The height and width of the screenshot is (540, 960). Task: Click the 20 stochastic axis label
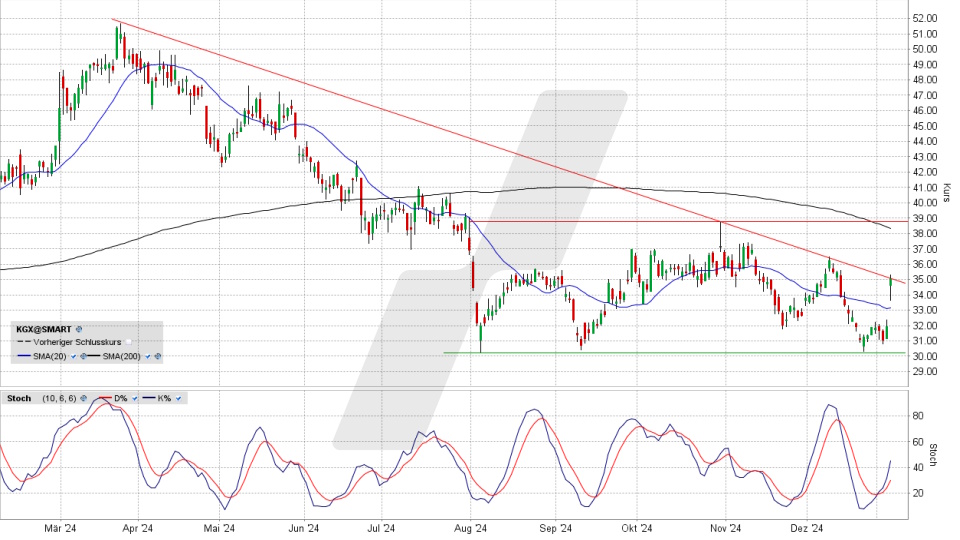pos(918,493)
